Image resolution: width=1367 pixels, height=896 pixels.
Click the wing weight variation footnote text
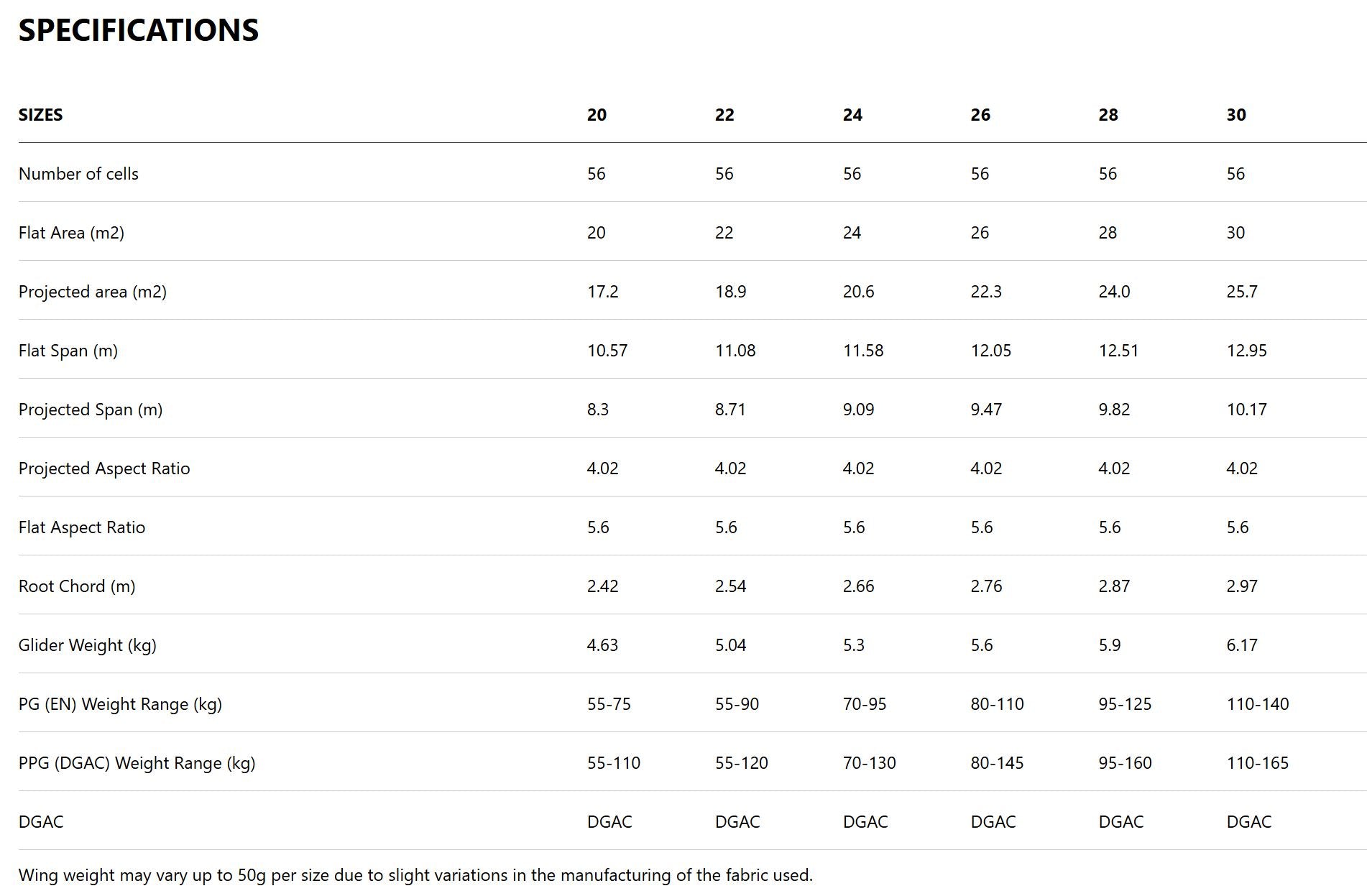[415, 875]
